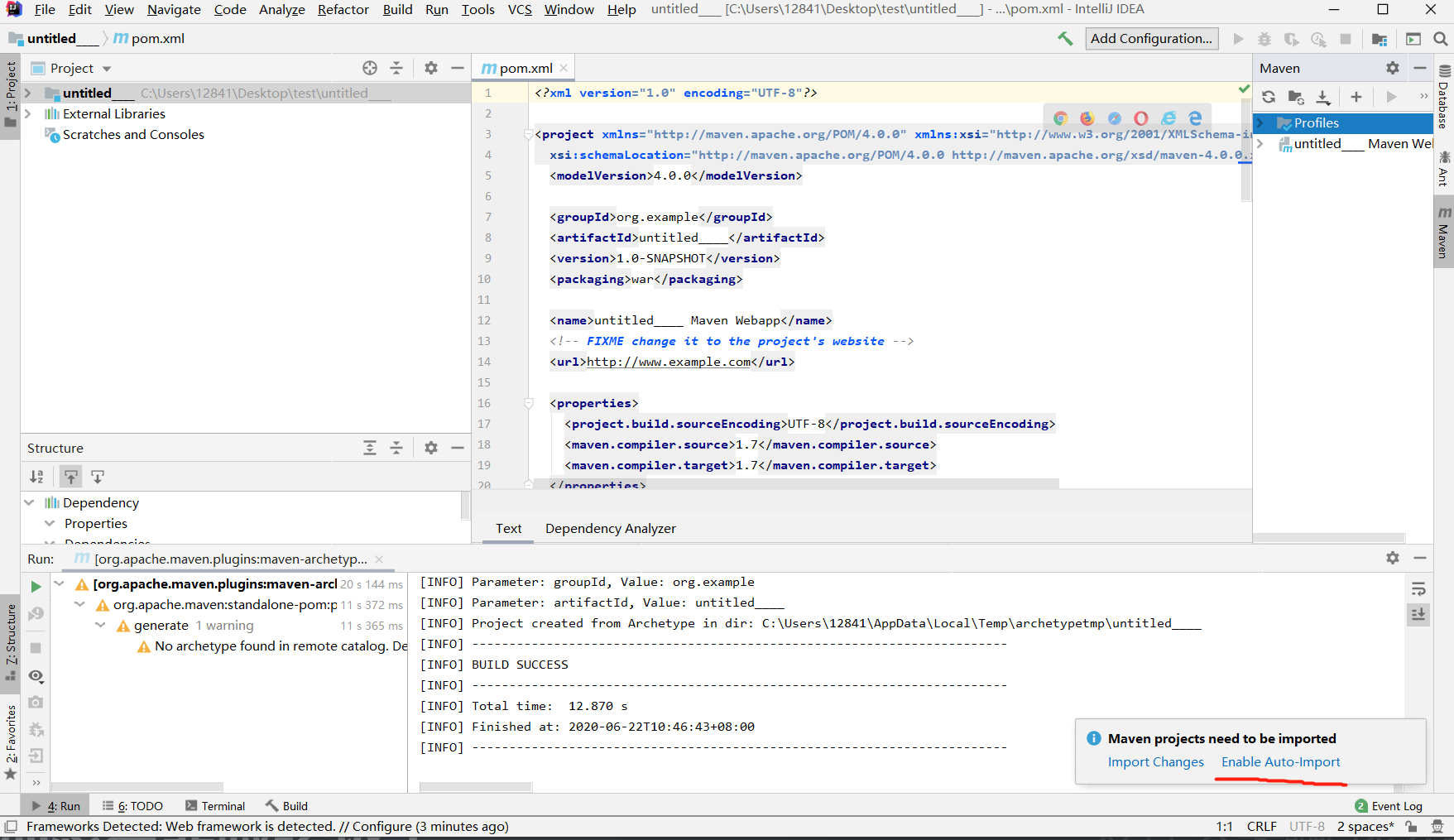Open Search Everywhere magnifier icon
The width and height of the screenshot is (1454, 840).
pos(1440,39)
